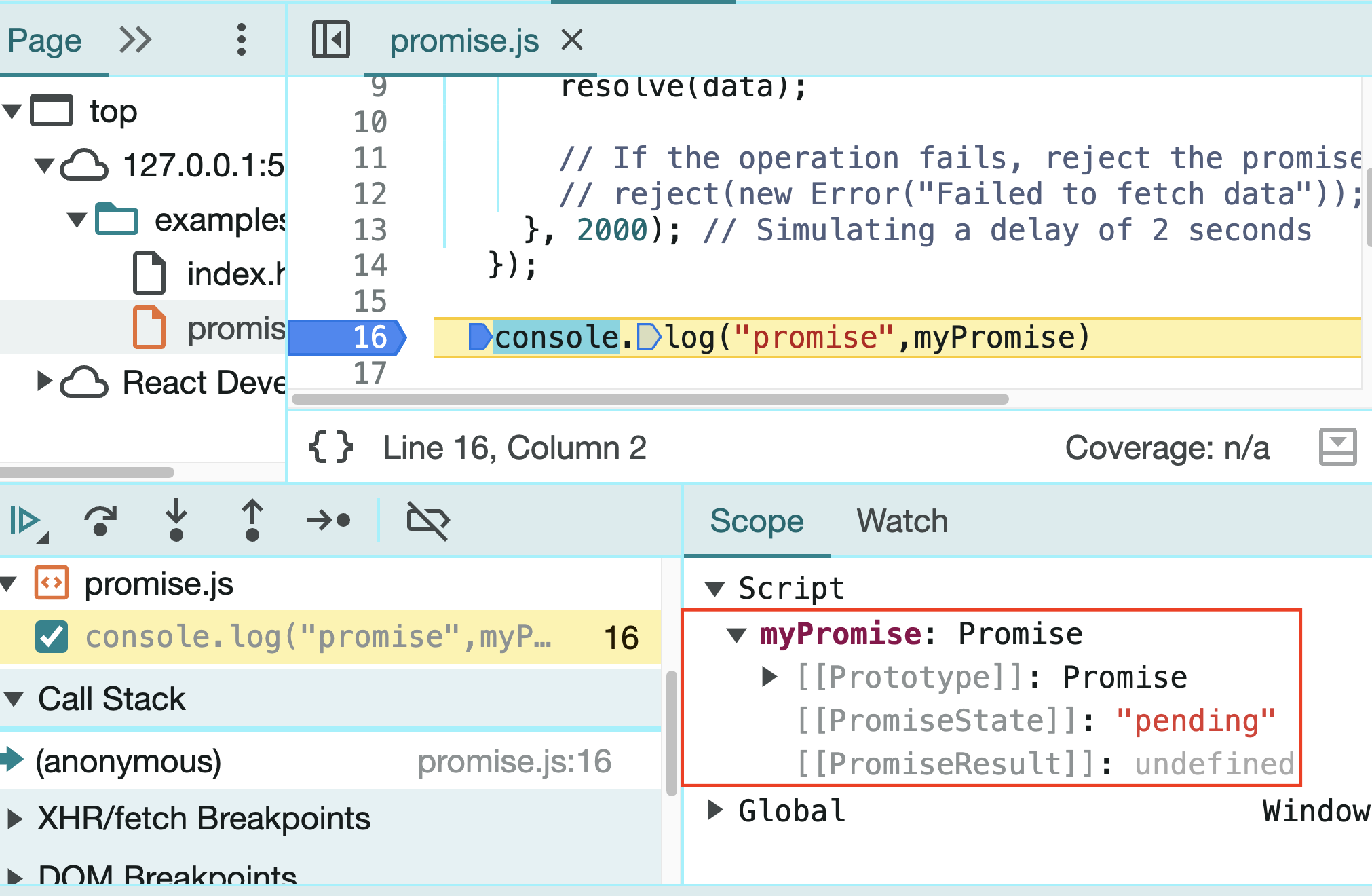Collapse the file navigator sidebar panel icon

click(330, 40)
